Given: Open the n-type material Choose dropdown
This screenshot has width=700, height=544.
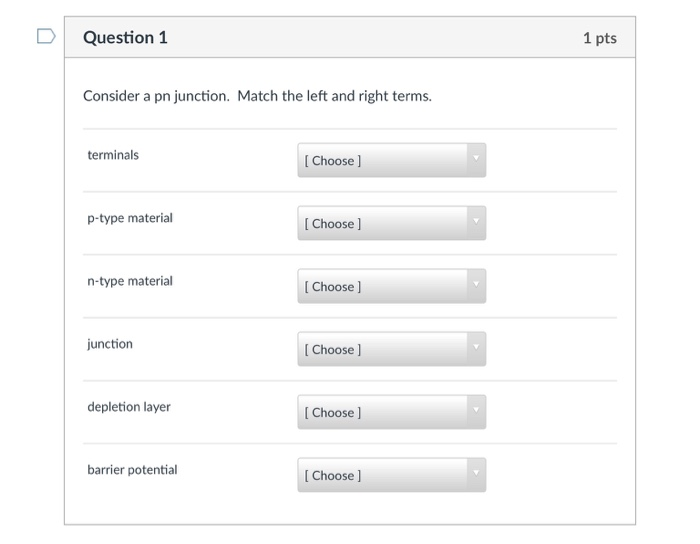Looking at the screenshot, I should point(392,286).
